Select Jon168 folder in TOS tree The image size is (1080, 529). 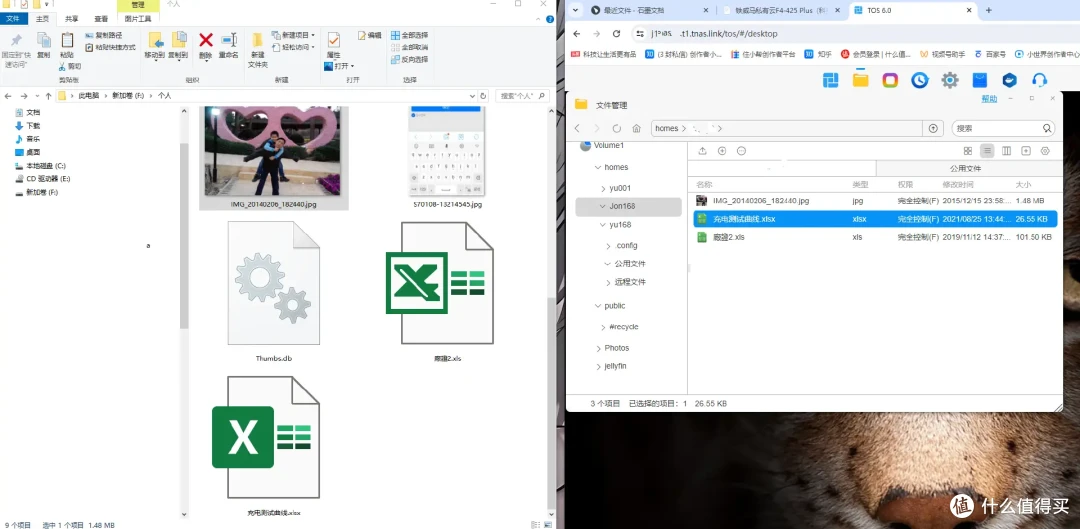coord(628,207)
